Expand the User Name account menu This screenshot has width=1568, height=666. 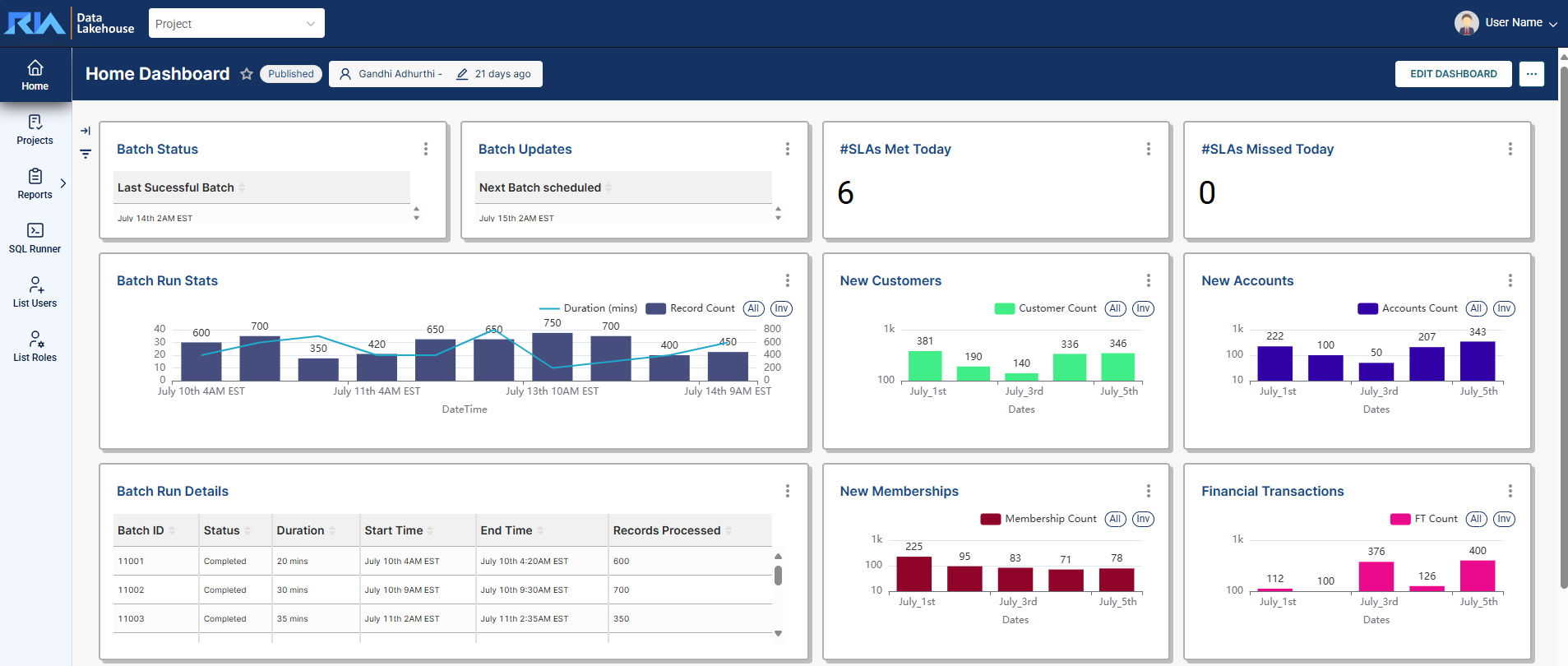1506,23
